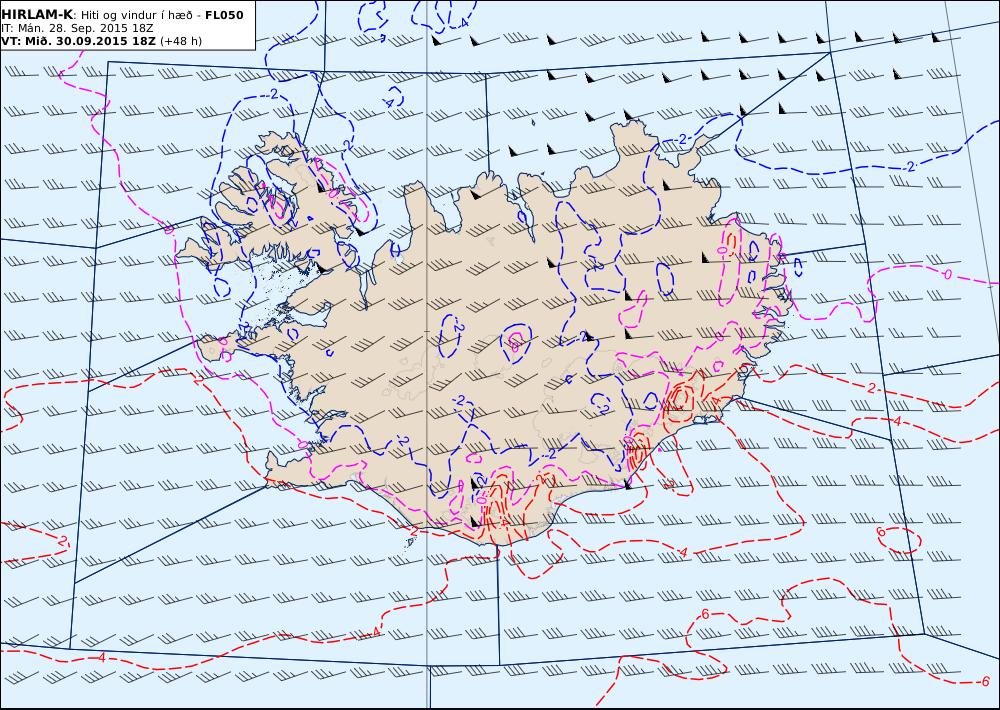Click the 'VT: Mið. 30.09.2015 18Z' valid time
Image resolution: width=1000 pixels, height=710 pixels.
click(78, 41)
